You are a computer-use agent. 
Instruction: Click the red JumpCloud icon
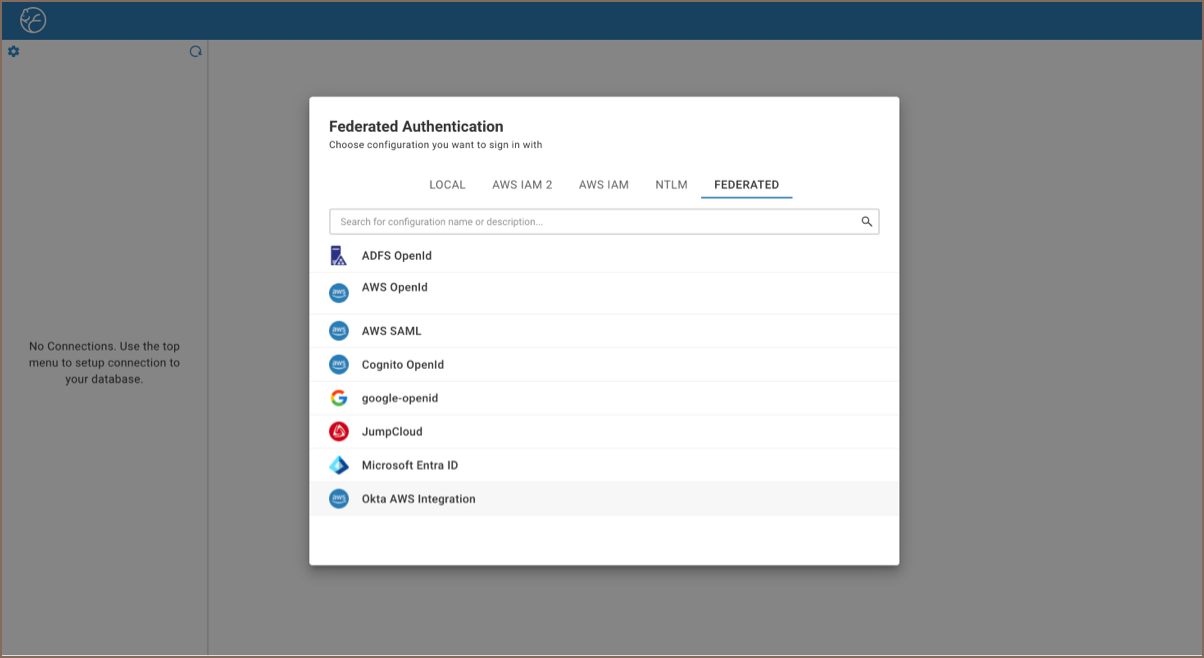point(339,432)
